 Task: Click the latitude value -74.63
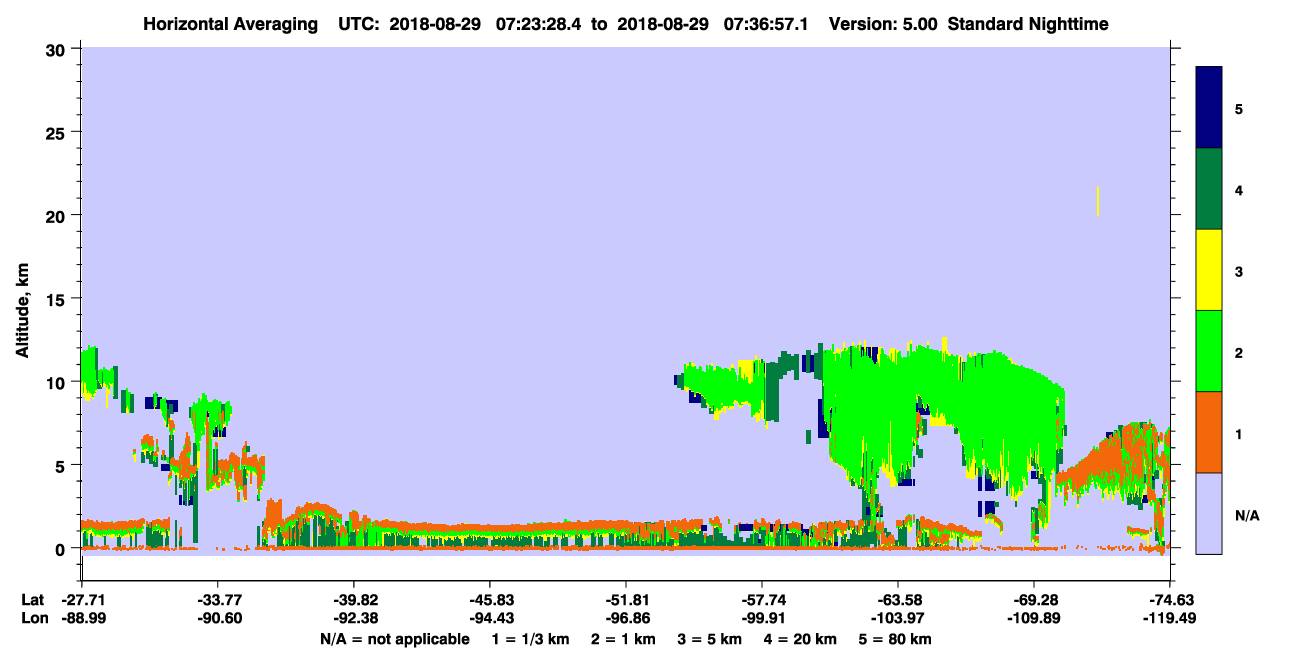coord(1170,600)
